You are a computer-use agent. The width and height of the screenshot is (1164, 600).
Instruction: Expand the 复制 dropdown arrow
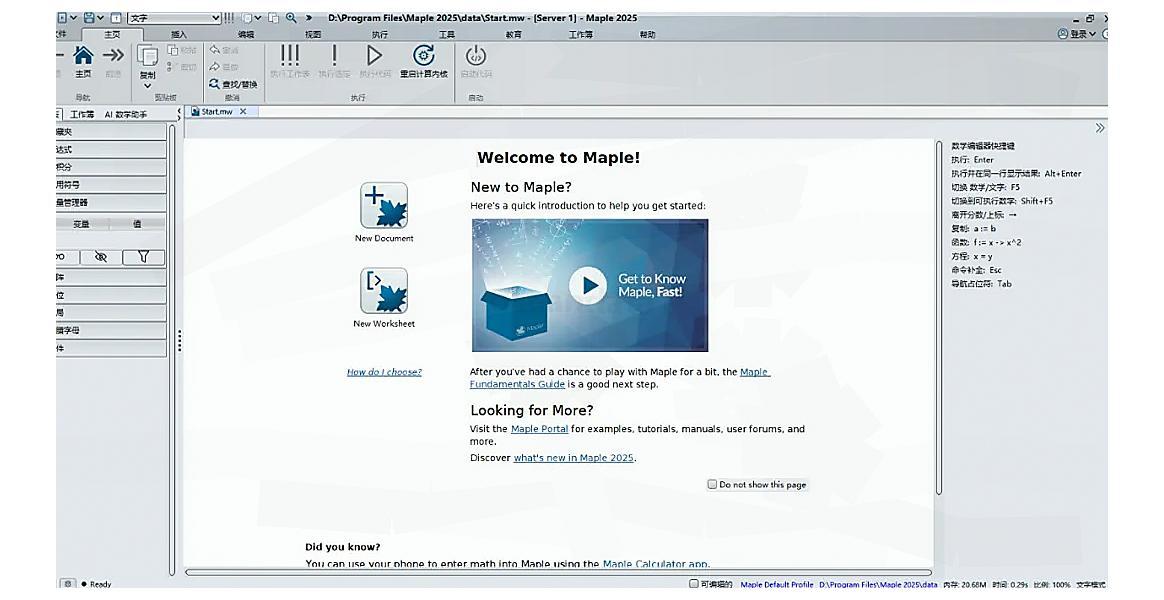(147, 86)
